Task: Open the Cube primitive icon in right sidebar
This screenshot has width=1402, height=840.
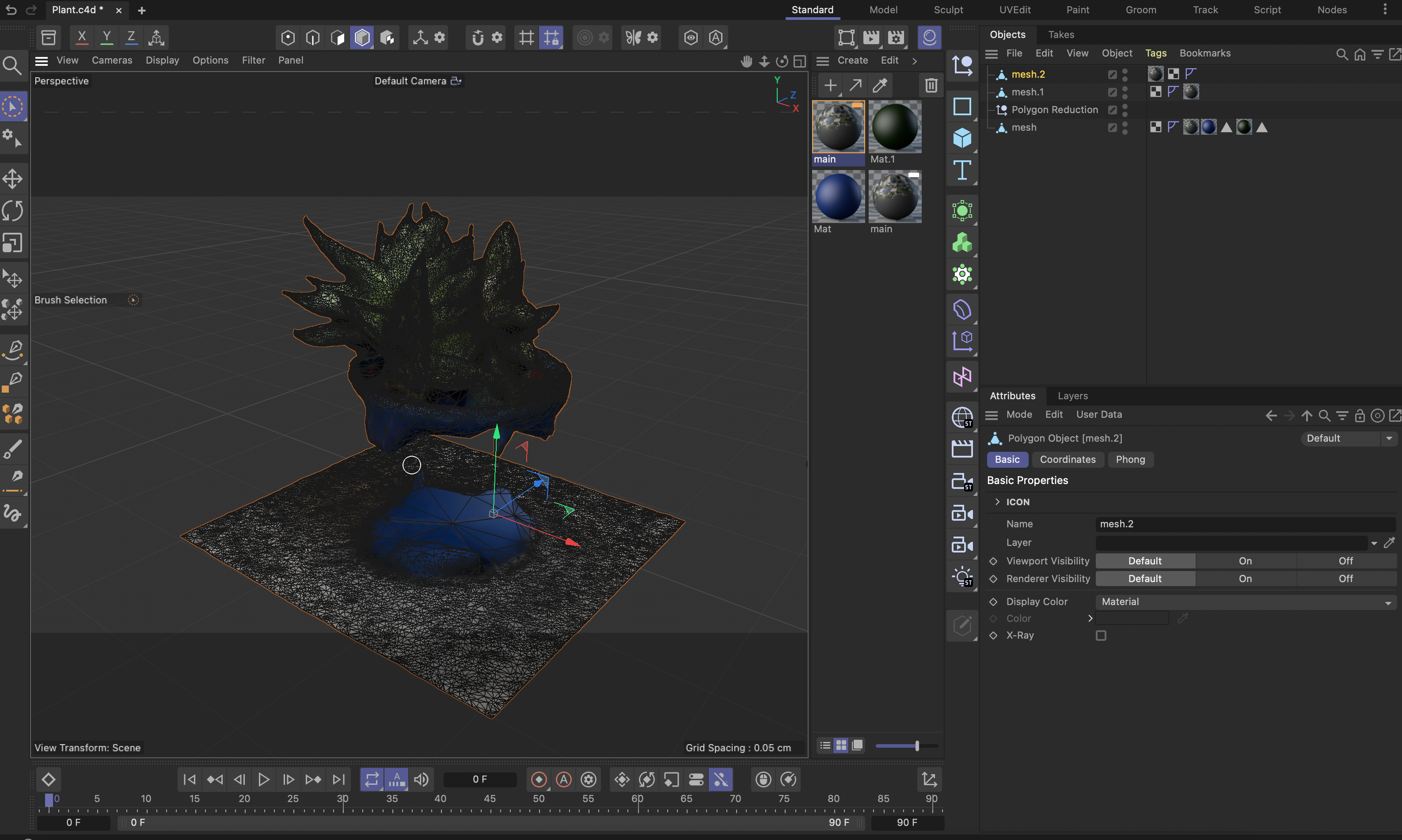Action: tap(961, 137)
